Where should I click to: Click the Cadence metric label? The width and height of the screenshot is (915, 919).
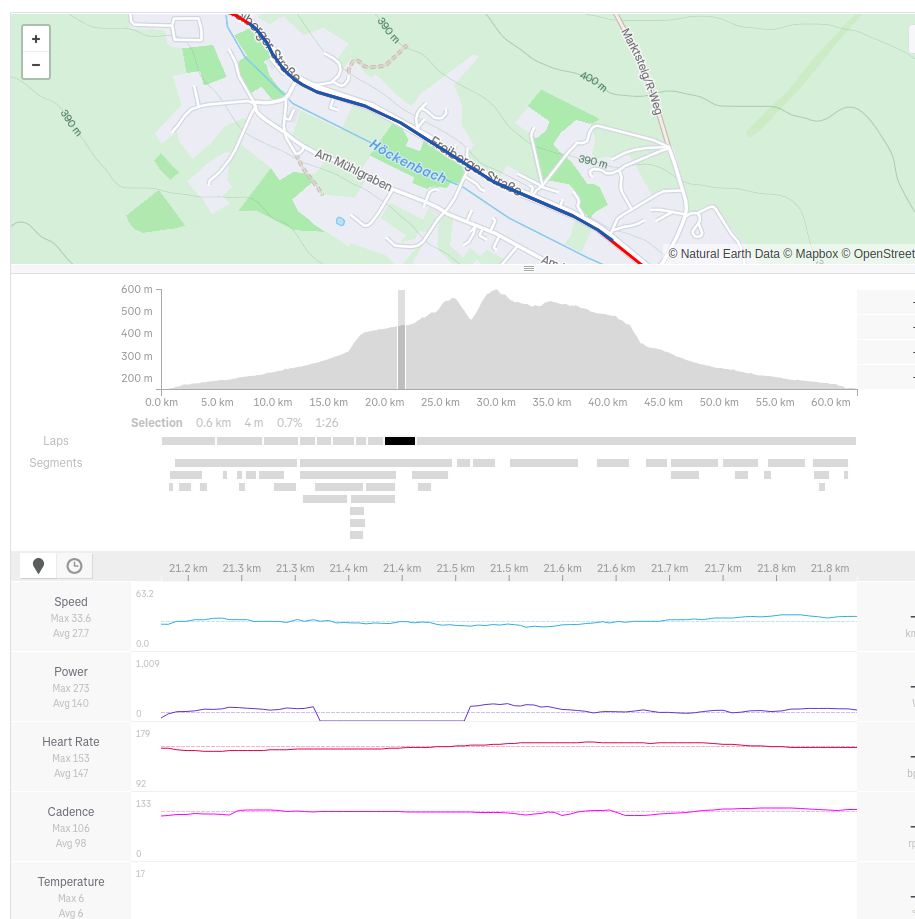(x=71, y=812)
